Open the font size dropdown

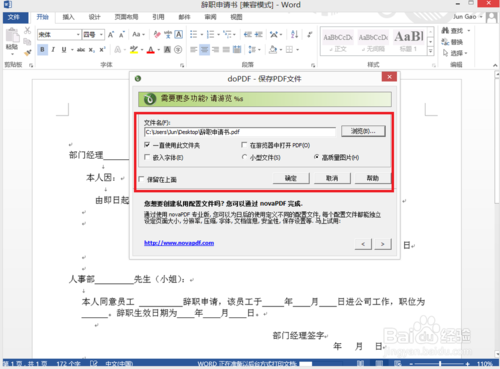[x=101, y=34]
